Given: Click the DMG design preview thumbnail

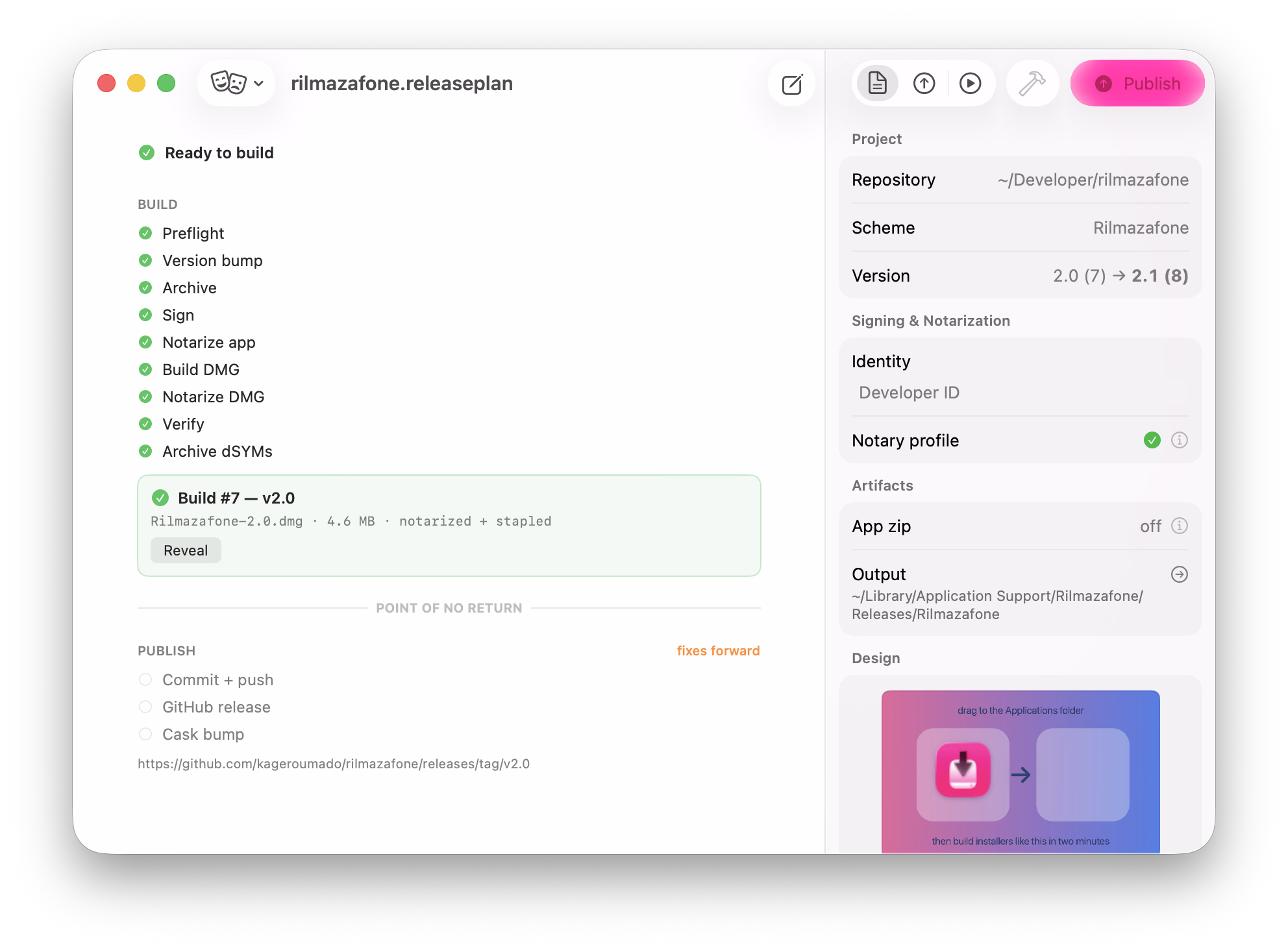Looking at the screenshot, I should click(x=1021, y=772).
